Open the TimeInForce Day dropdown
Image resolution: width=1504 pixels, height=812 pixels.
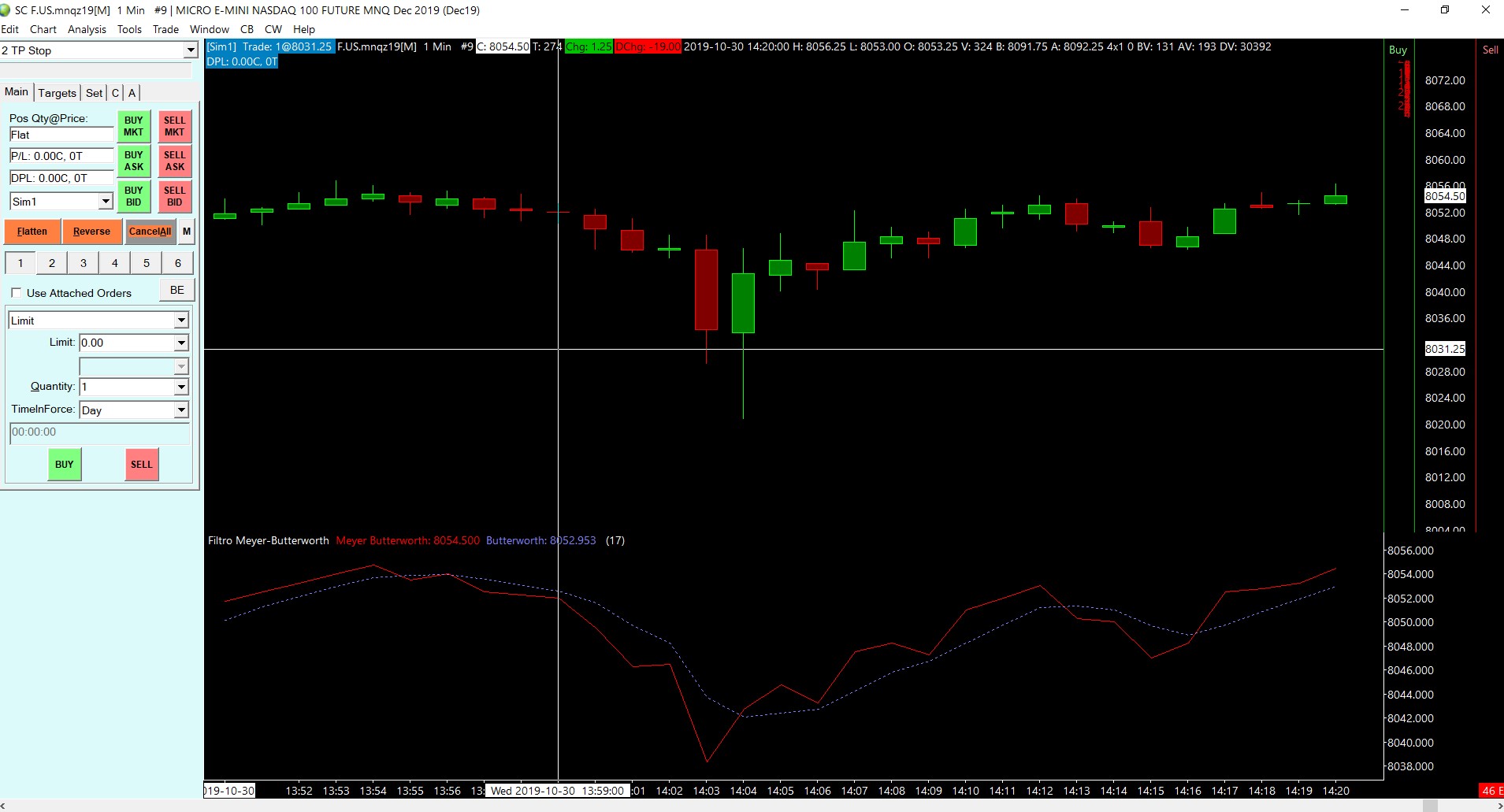click(x=181, y=410)
